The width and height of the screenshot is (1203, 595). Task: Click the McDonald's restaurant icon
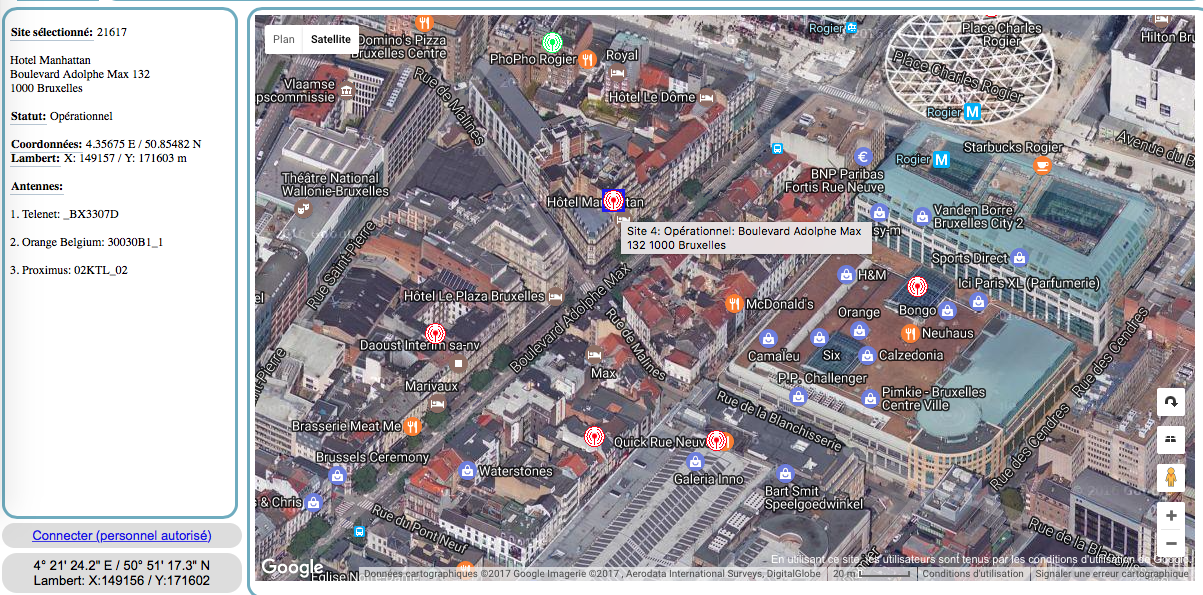(x=734, y=303)
